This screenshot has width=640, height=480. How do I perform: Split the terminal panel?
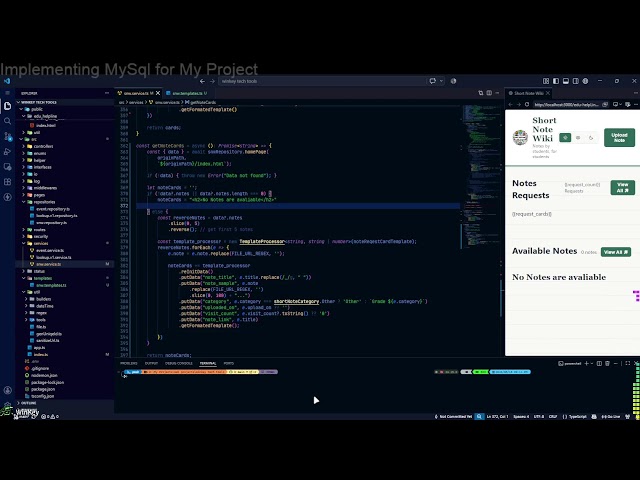(x=599, y=363)
